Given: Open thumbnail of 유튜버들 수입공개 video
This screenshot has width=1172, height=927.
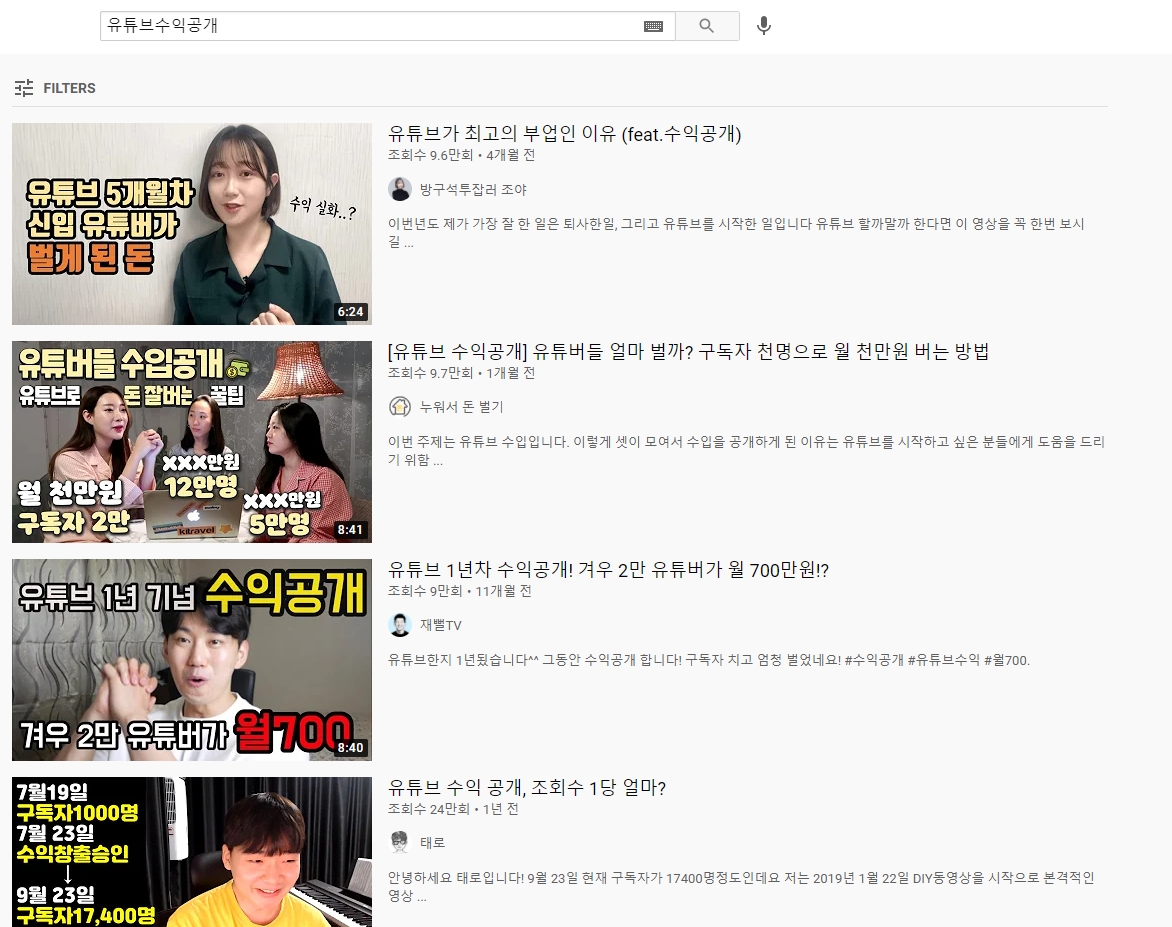Looking at the screenshot, I should (x=192, y=442).
